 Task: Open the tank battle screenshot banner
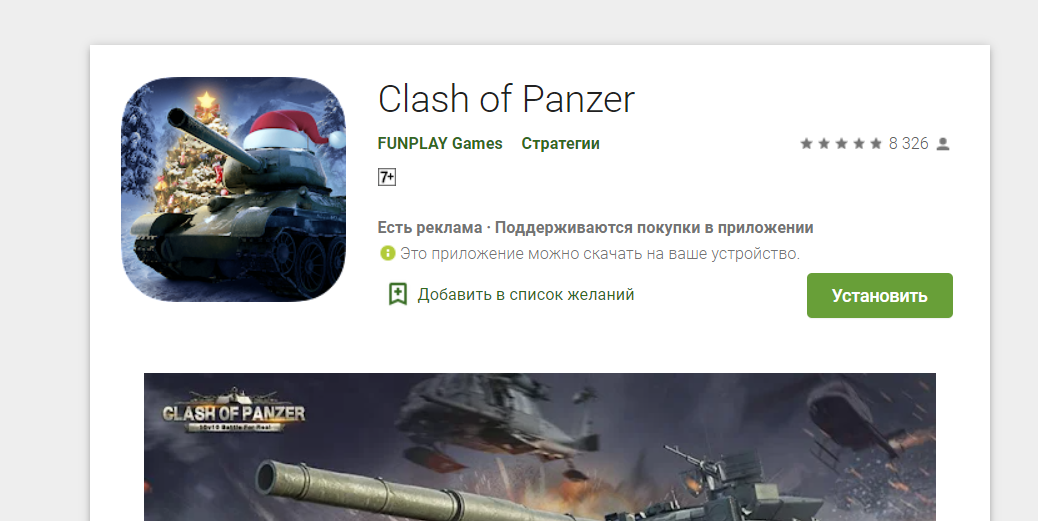point(540,447)
